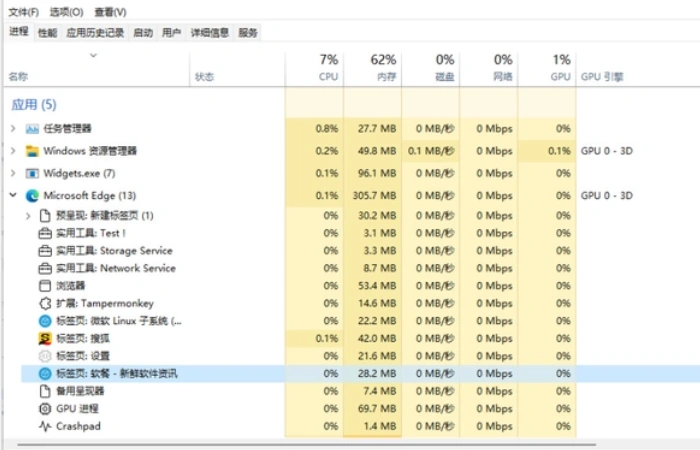Select the GPU 进程 gear icon
Image resolution: width=700 pixels, height=450 pixels.
44,408
